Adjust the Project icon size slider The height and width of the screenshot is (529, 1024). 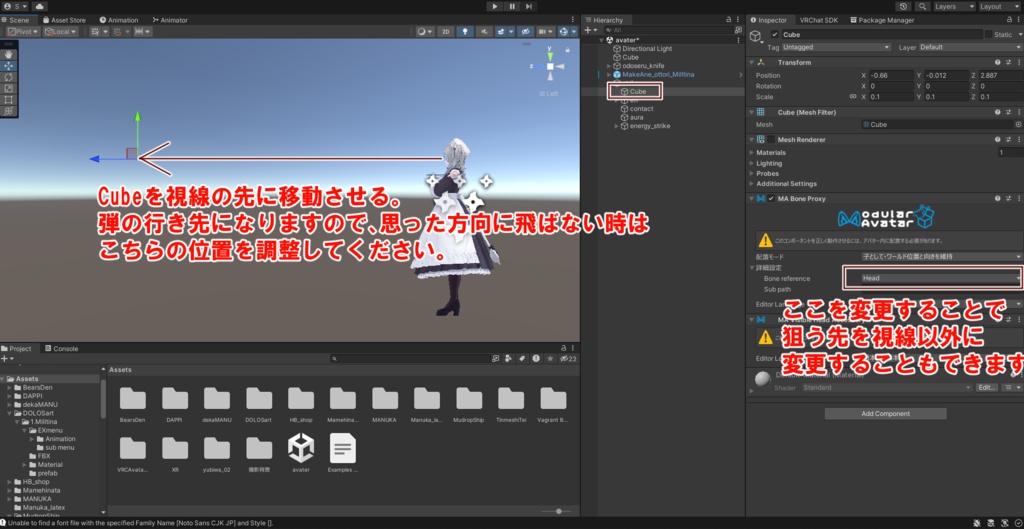tap(557, 511)
